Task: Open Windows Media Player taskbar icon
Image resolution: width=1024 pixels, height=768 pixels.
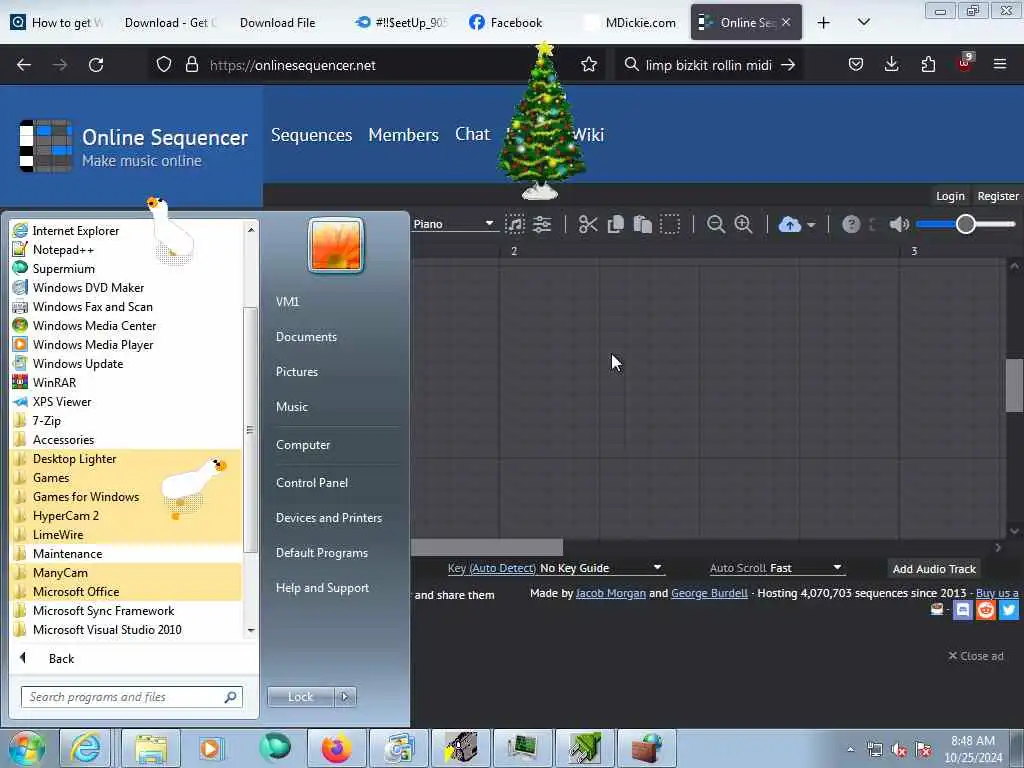Action: [x=210, y=748]
